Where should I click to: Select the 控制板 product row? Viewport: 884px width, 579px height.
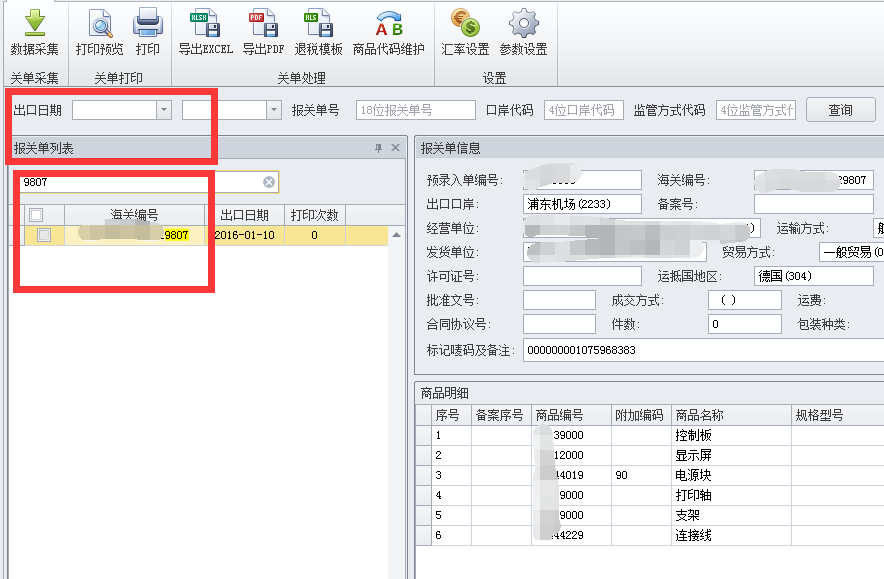(x=650, y=435)
